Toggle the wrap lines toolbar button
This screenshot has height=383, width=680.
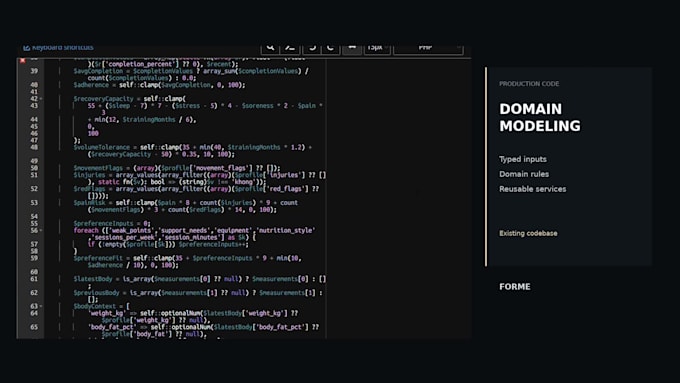click(352, 47)
